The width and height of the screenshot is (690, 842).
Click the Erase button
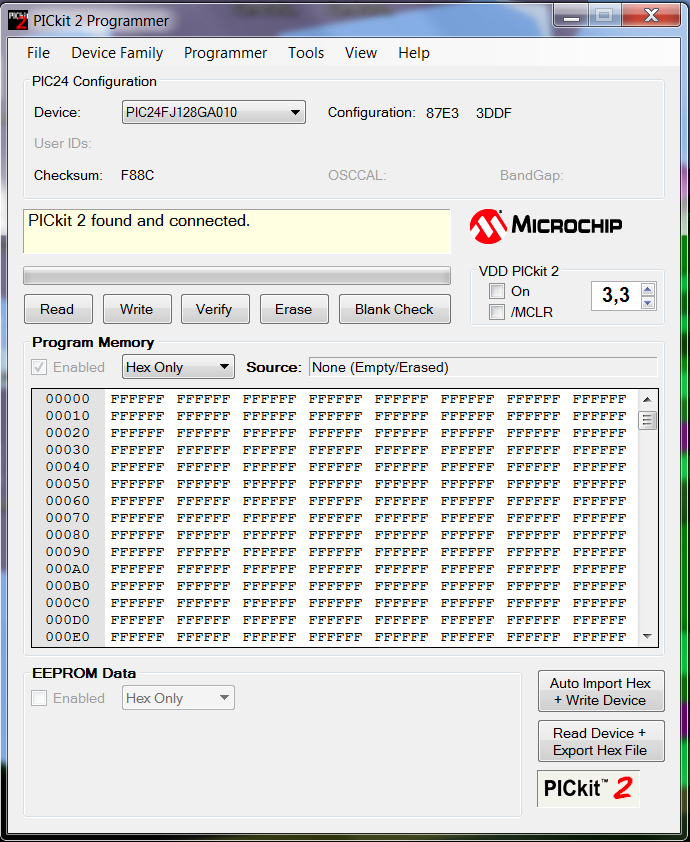[x=294, y=309]
